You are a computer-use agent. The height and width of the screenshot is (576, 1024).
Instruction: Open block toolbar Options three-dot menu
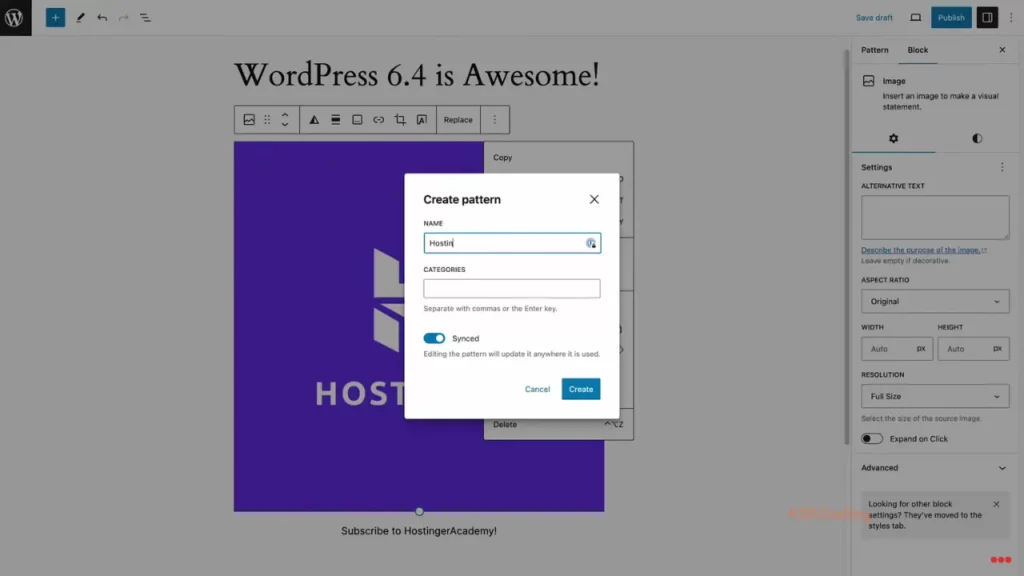[x=494, y=120]
